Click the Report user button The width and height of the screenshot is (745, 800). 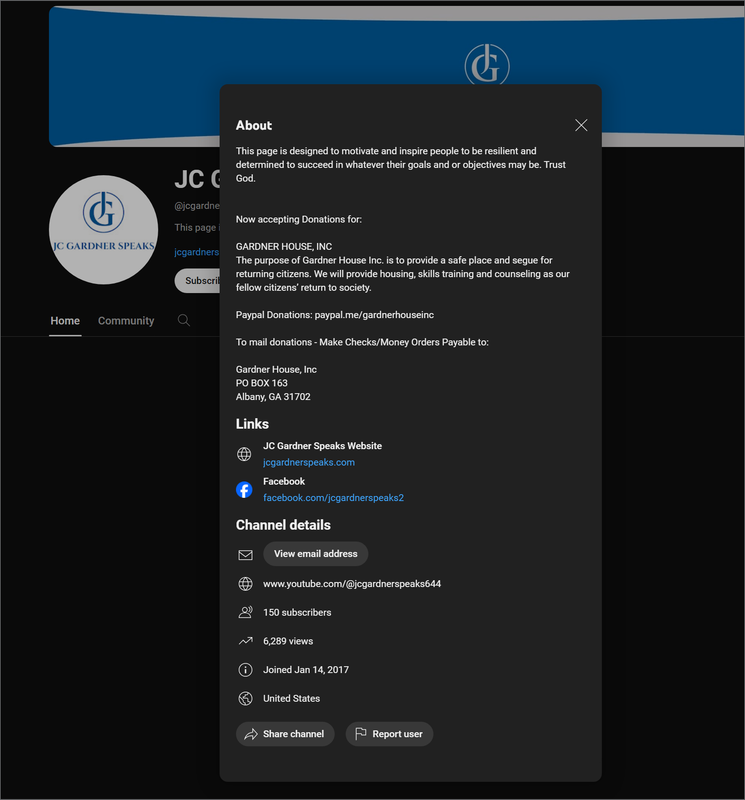click(x=389, y=734)
